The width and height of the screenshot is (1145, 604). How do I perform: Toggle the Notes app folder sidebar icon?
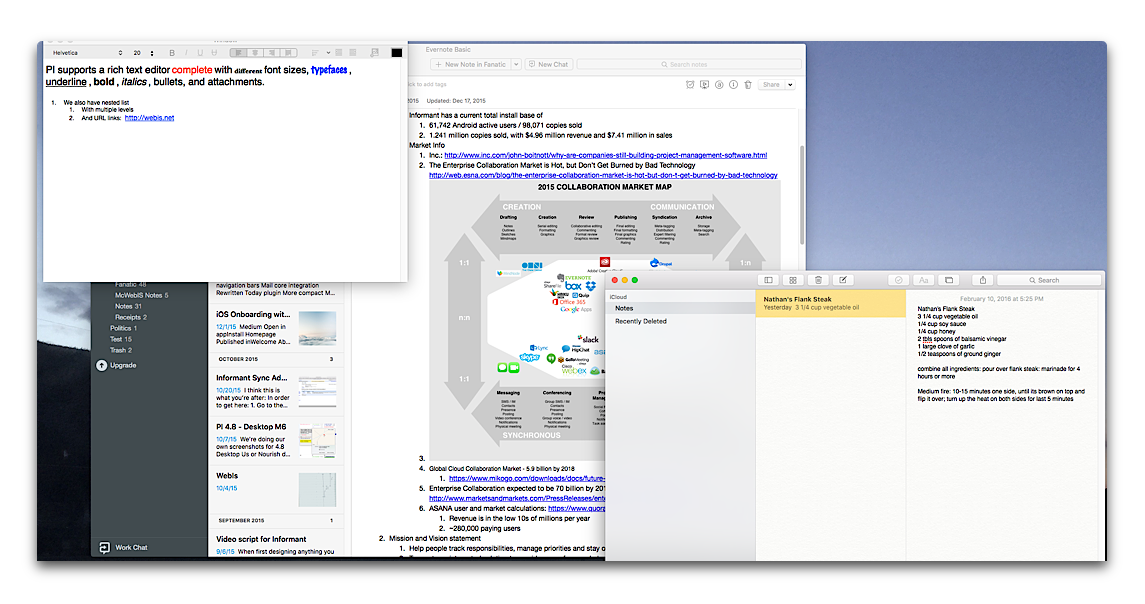[x=768, y=280]
